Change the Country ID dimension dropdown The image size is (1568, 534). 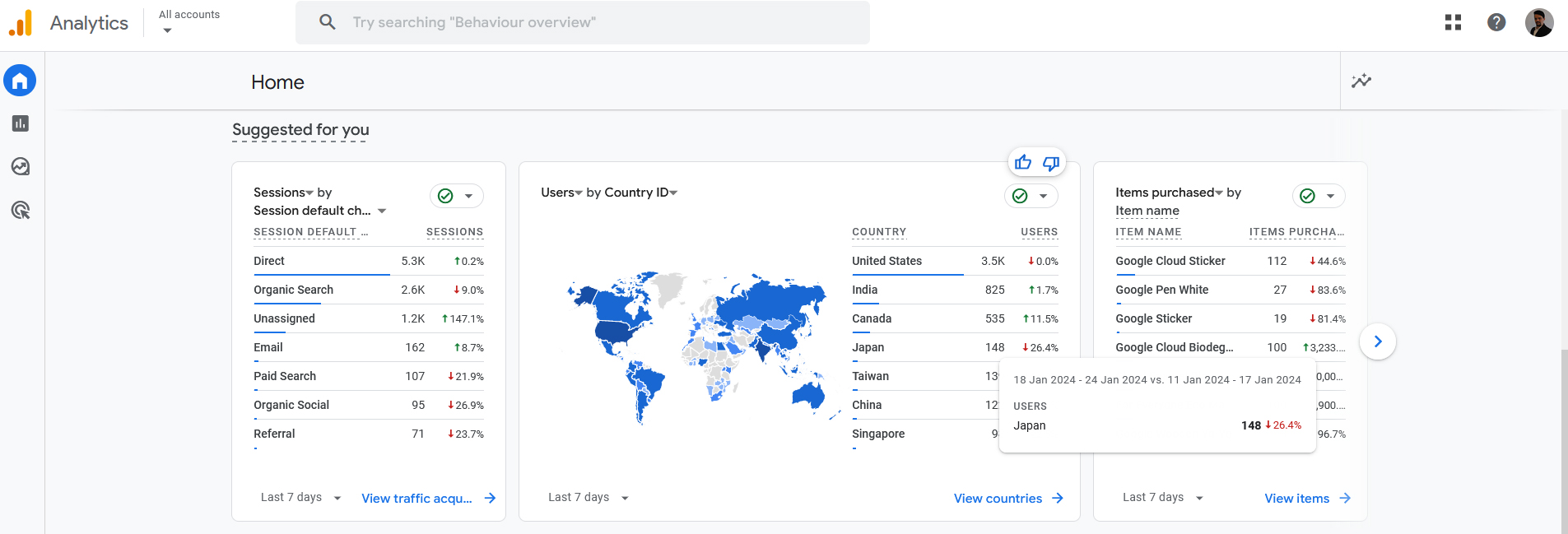[x=640, y=193]
